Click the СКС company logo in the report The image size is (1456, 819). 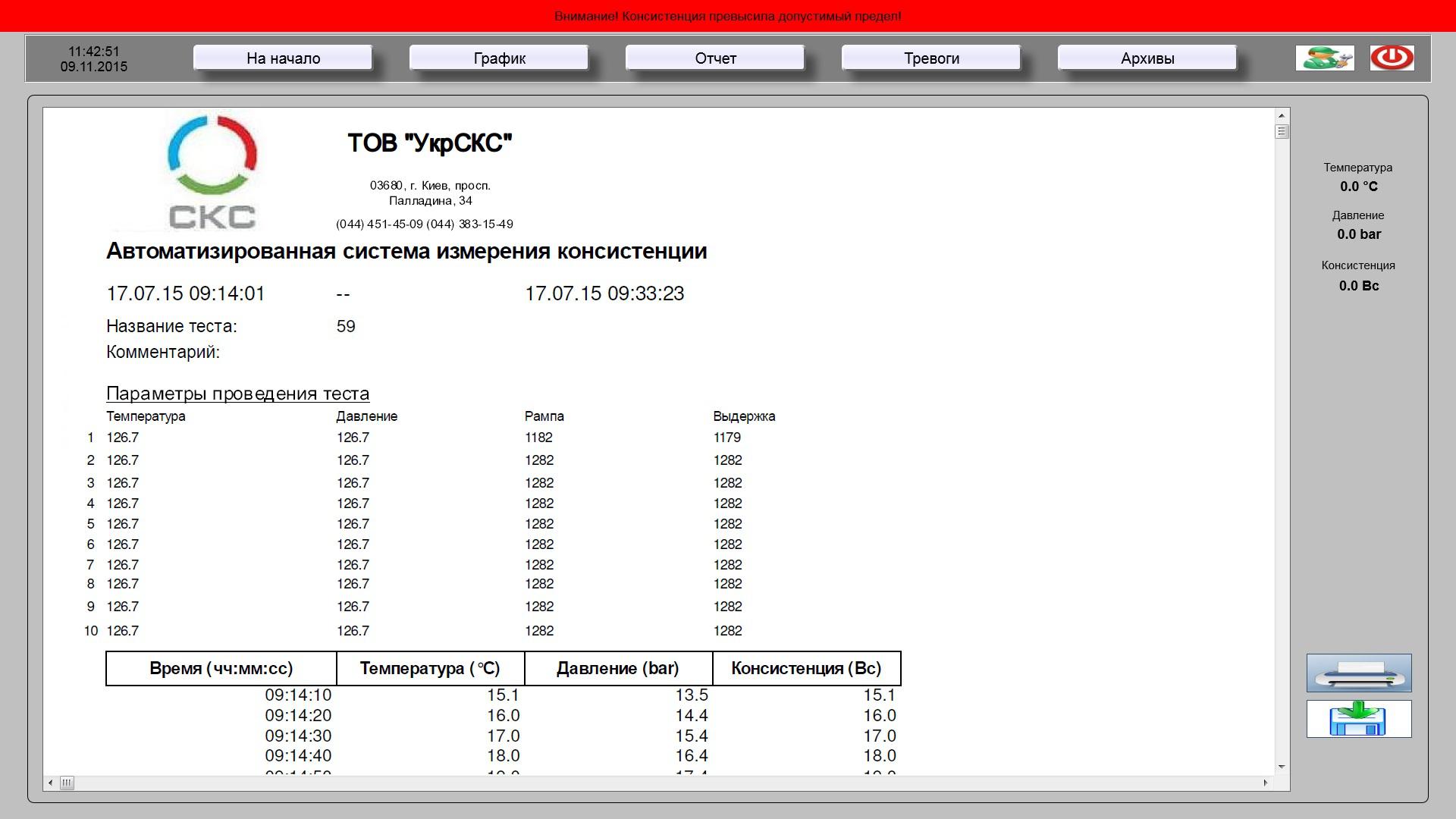click(212, 173)
